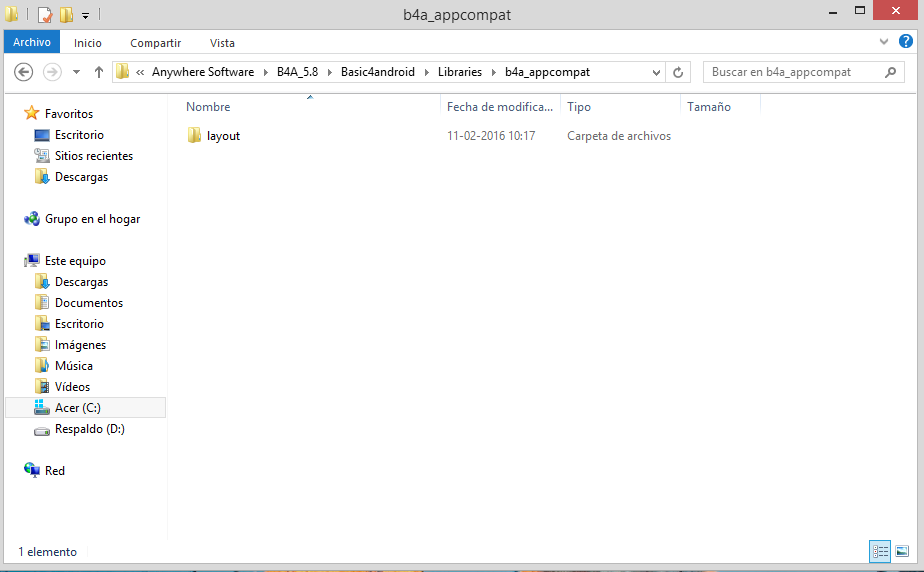Select Red in the navigation pane

55,471
